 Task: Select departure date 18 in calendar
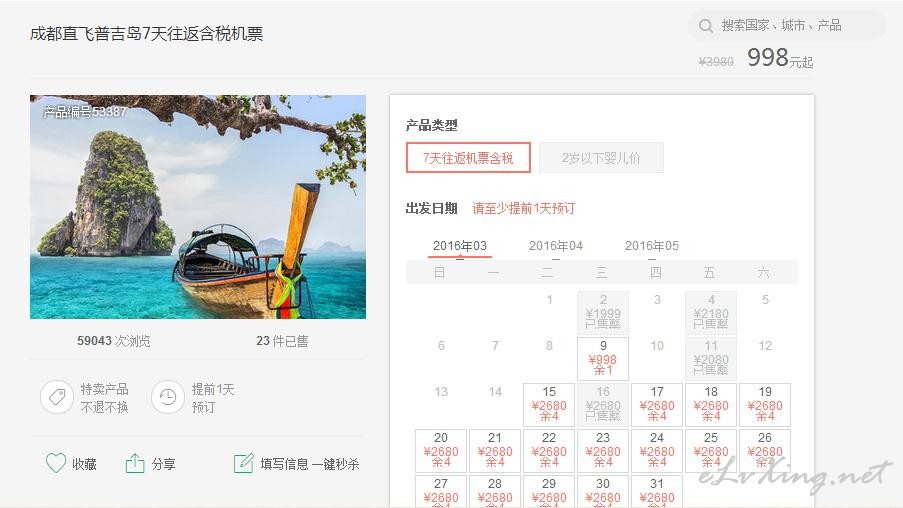[711, 404]
